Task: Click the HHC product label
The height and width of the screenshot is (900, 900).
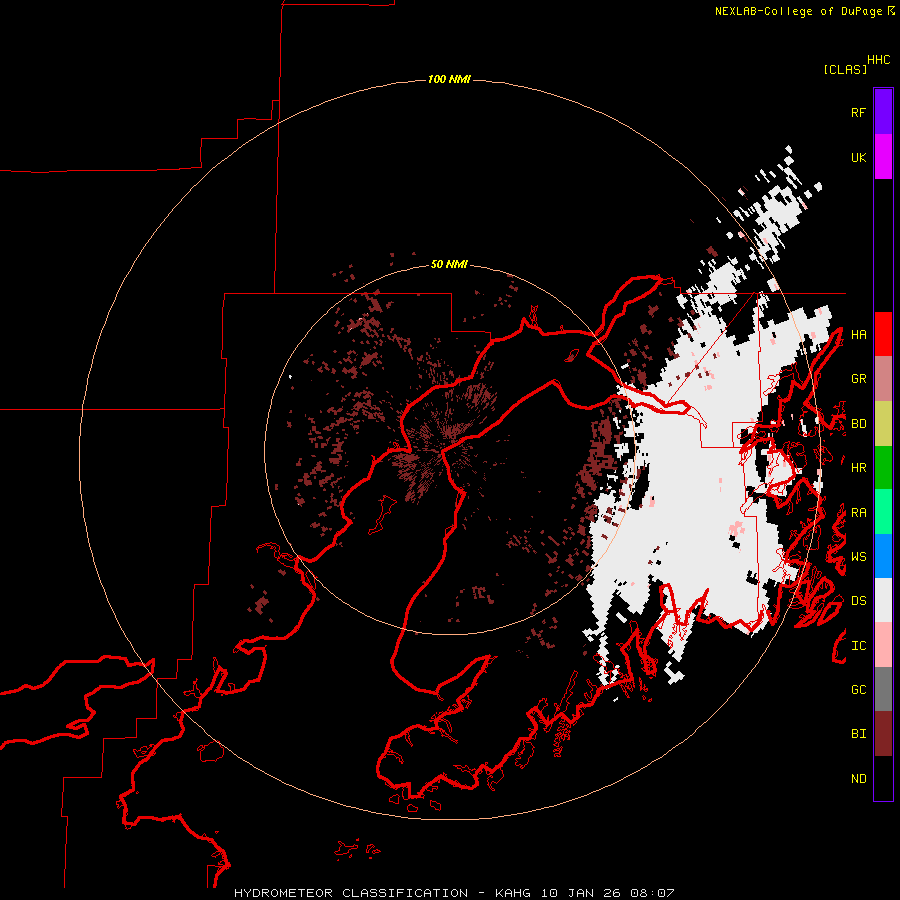Action: pyautogui.click(x=879, y=60)
